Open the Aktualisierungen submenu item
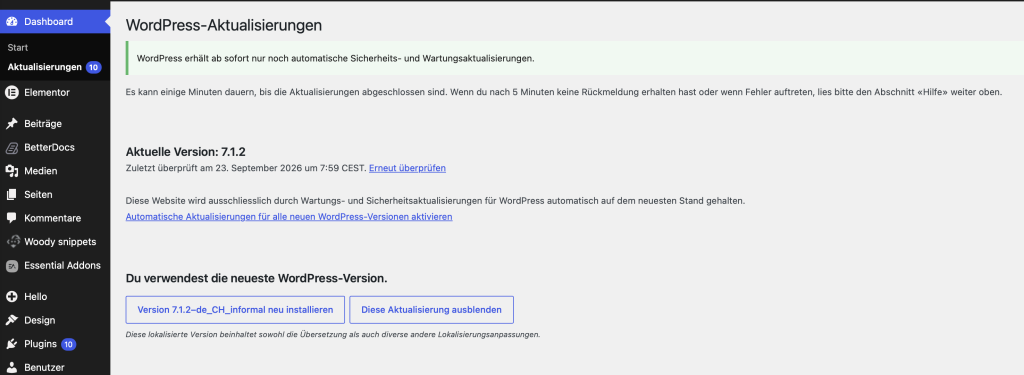1024x375 pixels. pyautogui.click(x=44, y=67)
